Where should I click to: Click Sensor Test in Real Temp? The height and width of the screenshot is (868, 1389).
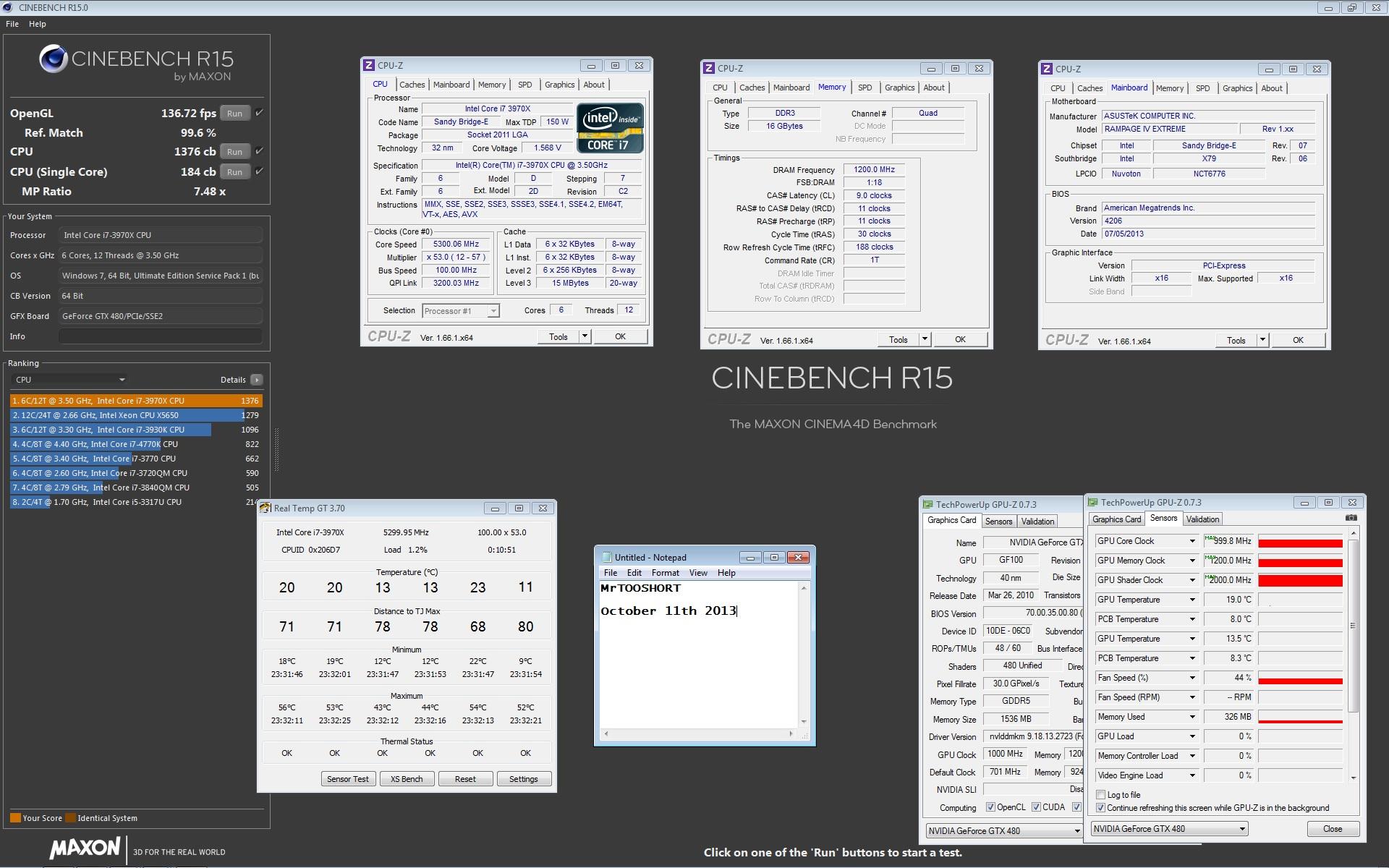click(x=348, y=779)
